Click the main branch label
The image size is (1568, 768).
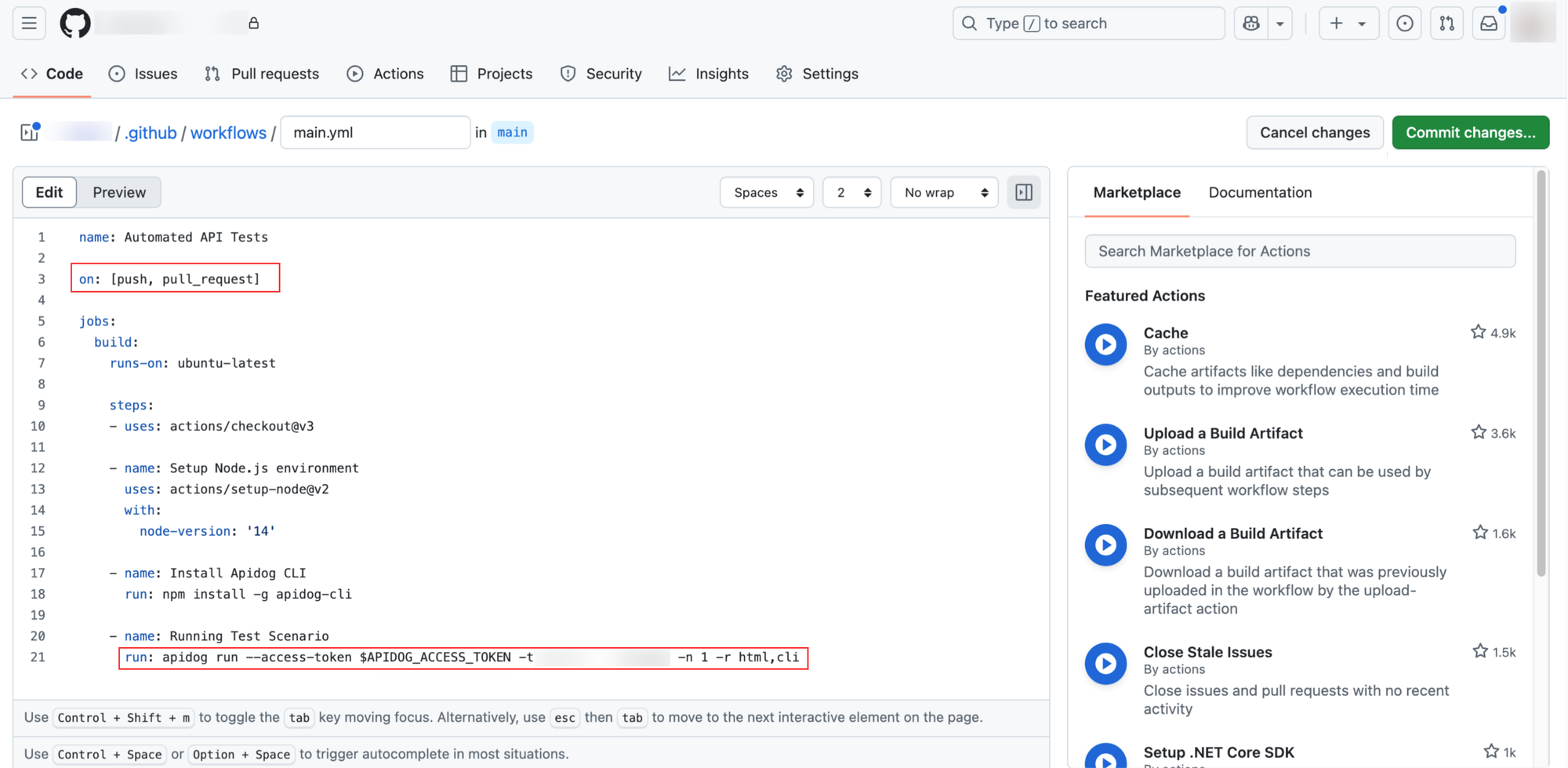(512, 133)
